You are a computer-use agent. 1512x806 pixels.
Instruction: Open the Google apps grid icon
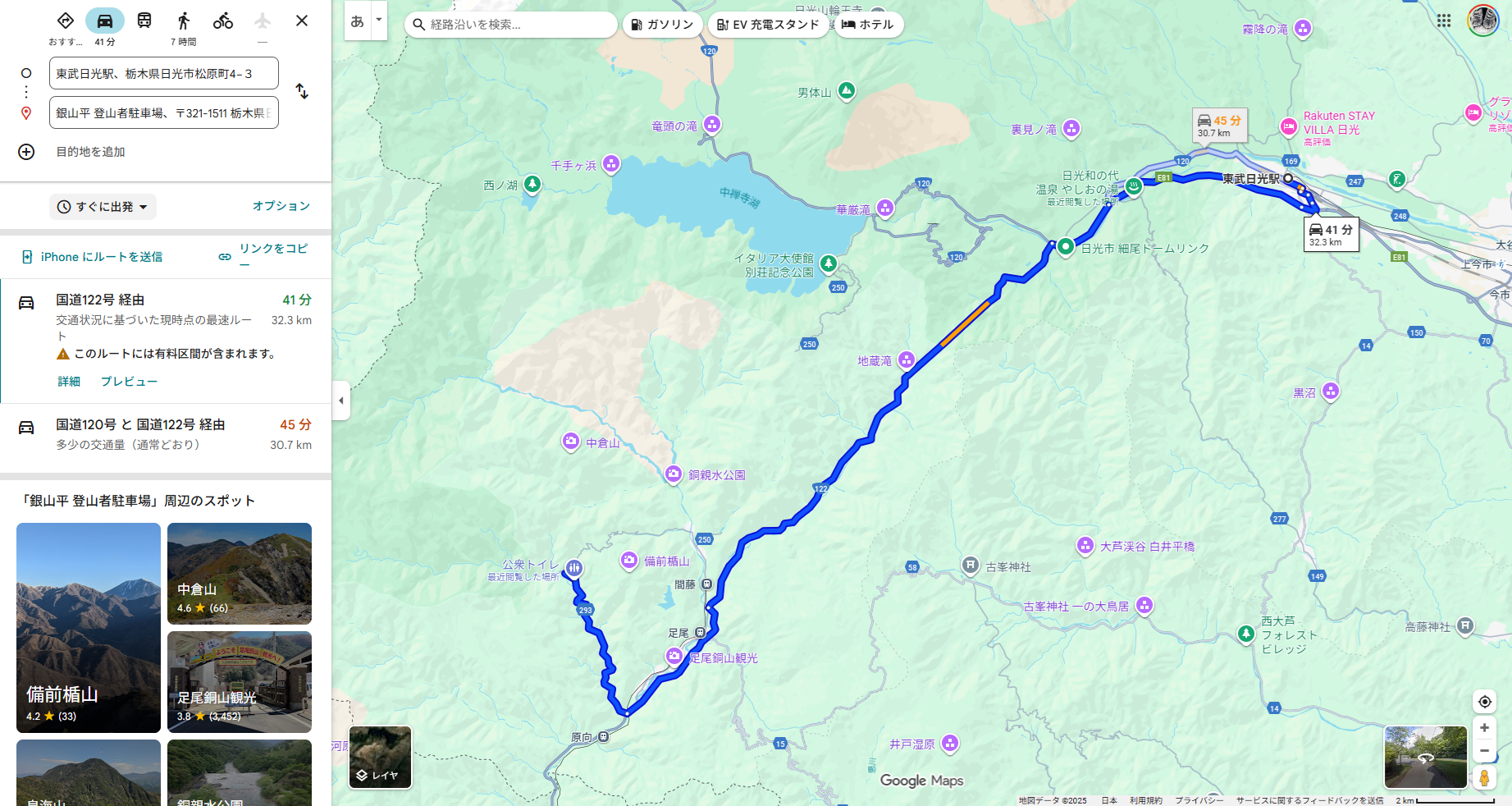click(1444, 21)
